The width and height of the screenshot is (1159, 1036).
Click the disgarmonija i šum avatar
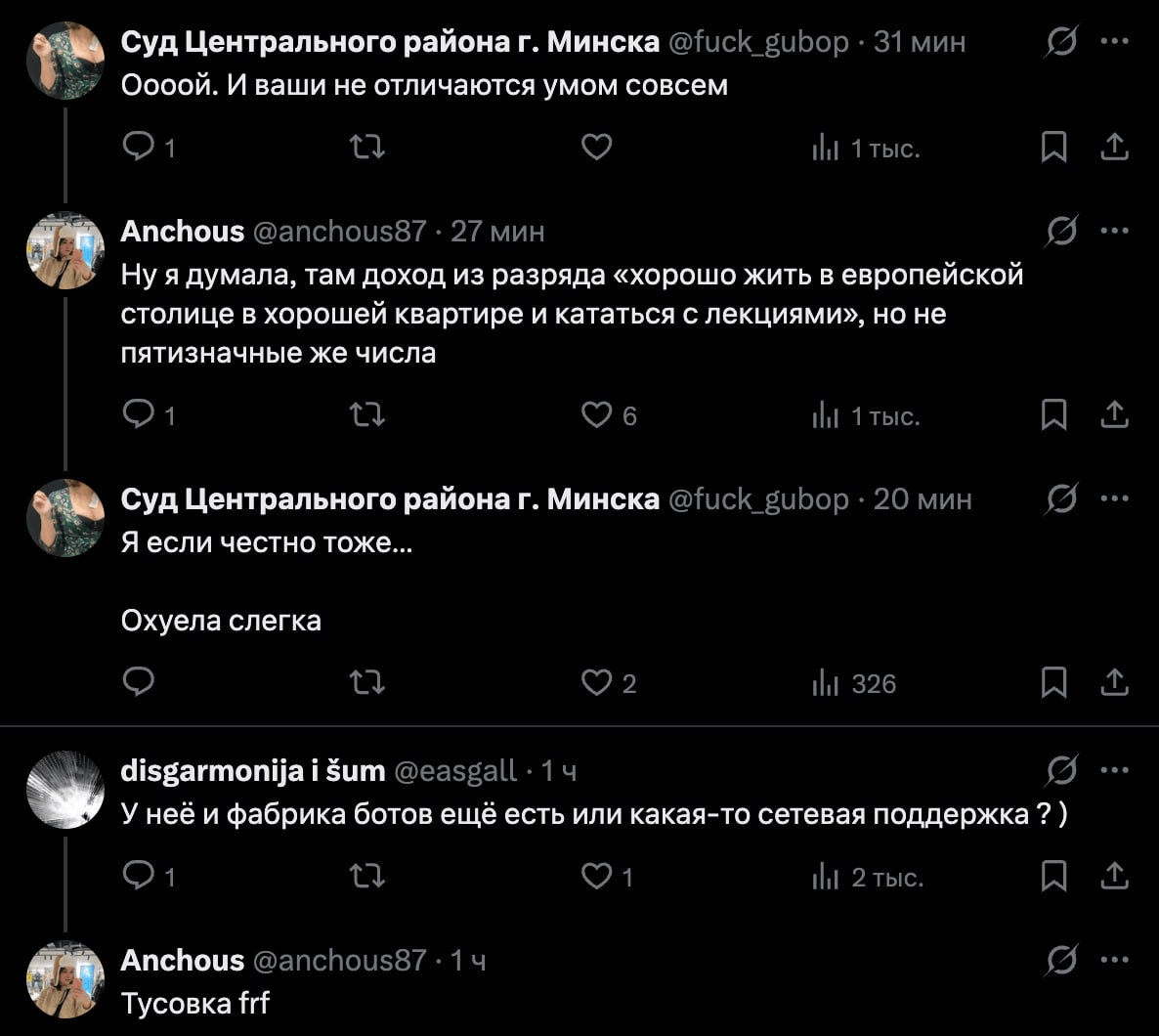tap(65, 790)
